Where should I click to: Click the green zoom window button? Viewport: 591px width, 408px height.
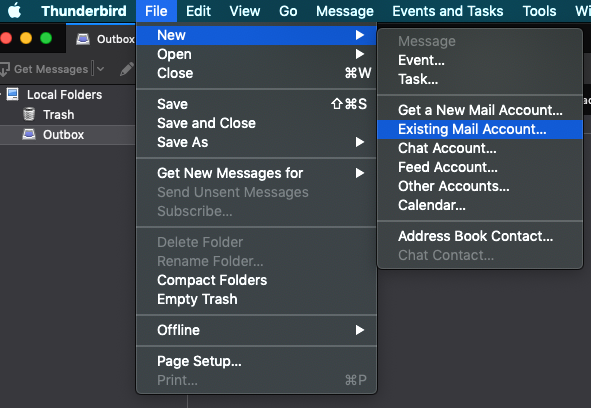click(x=46, y=38)
